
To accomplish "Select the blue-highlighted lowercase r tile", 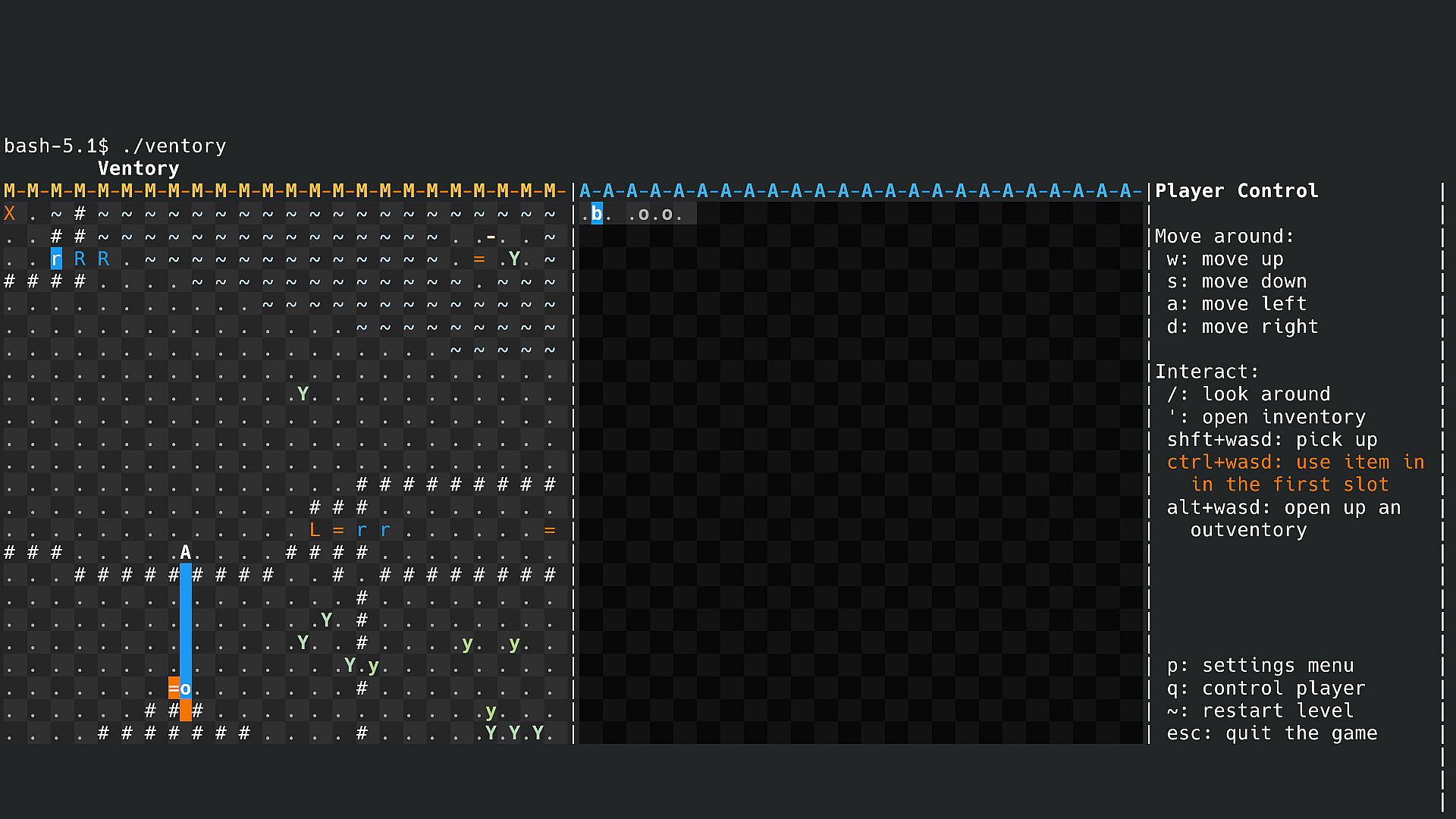I will (x=56, y=259).
